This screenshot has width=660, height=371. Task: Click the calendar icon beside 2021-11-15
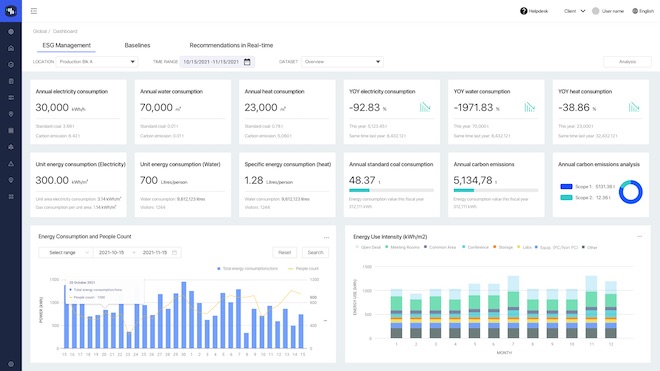174,253
